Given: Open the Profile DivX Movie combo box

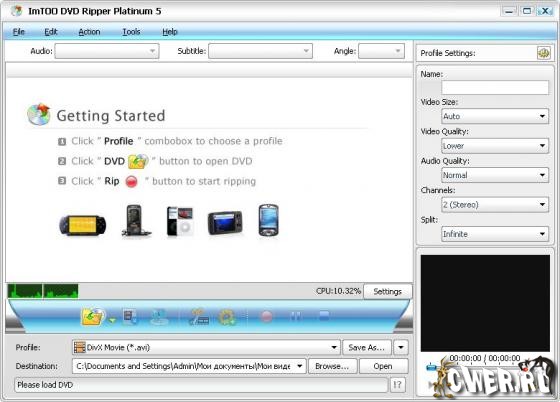Looking at the screenshot, I should pyautogui.click(x=206, y=347).
